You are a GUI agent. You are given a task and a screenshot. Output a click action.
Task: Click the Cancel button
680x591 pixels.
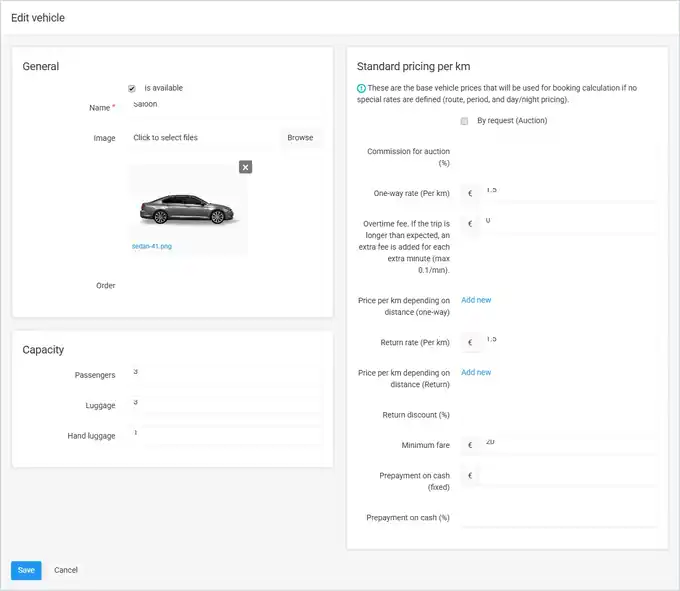click(x=66, y=570)
